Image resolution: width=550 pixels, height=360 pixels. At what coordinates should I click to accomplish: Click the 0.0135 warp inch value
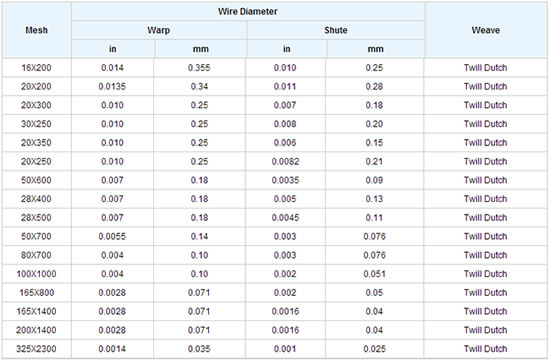[x=112, y=87]
